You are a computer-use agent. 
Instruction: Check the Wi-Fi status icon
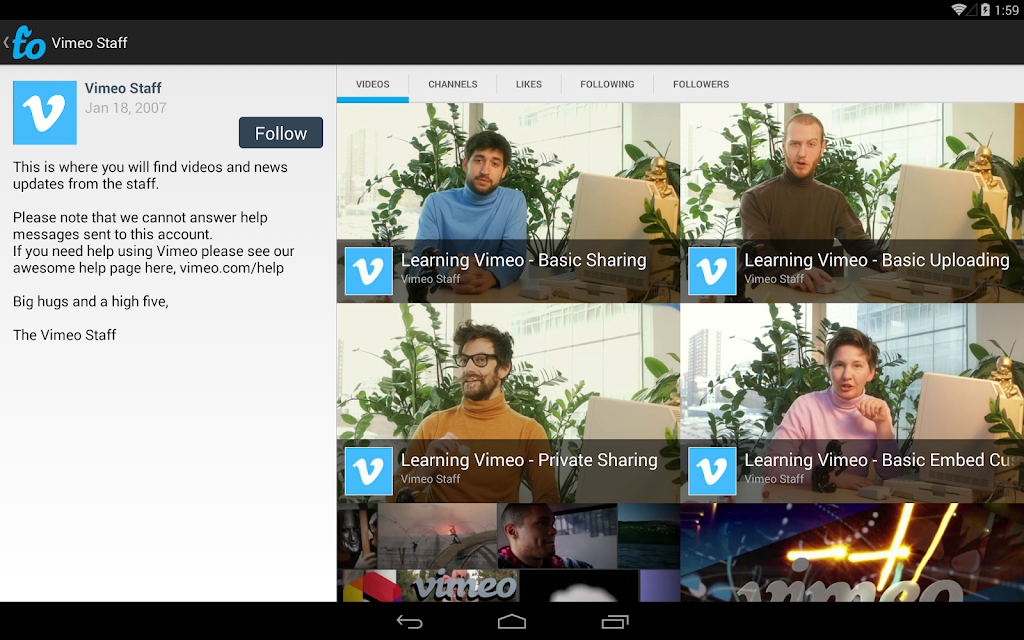(x=958, y=10)
